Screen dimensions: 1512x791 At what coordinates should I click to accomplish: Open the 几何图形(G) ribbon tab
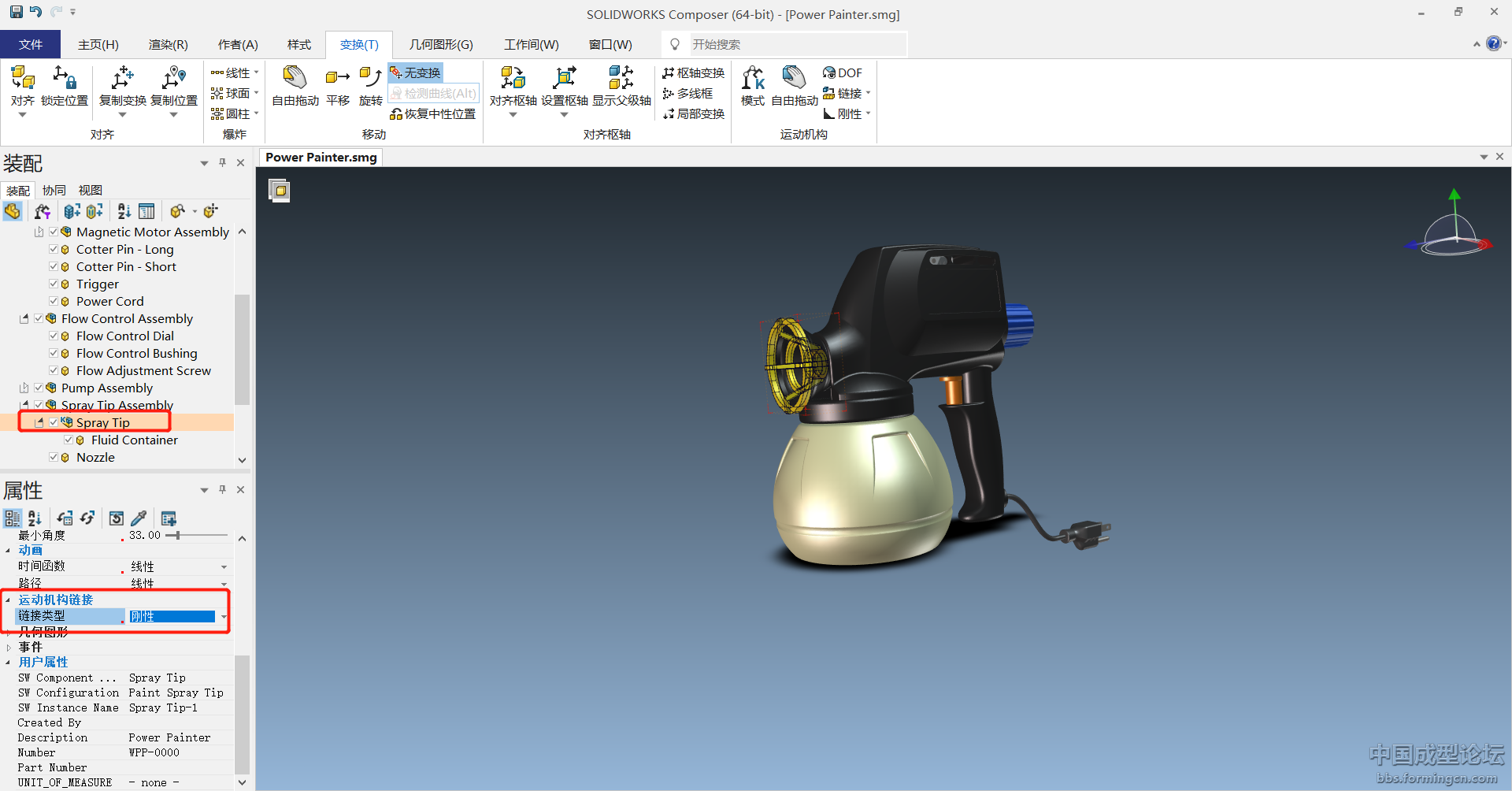(x=441, y=44)
